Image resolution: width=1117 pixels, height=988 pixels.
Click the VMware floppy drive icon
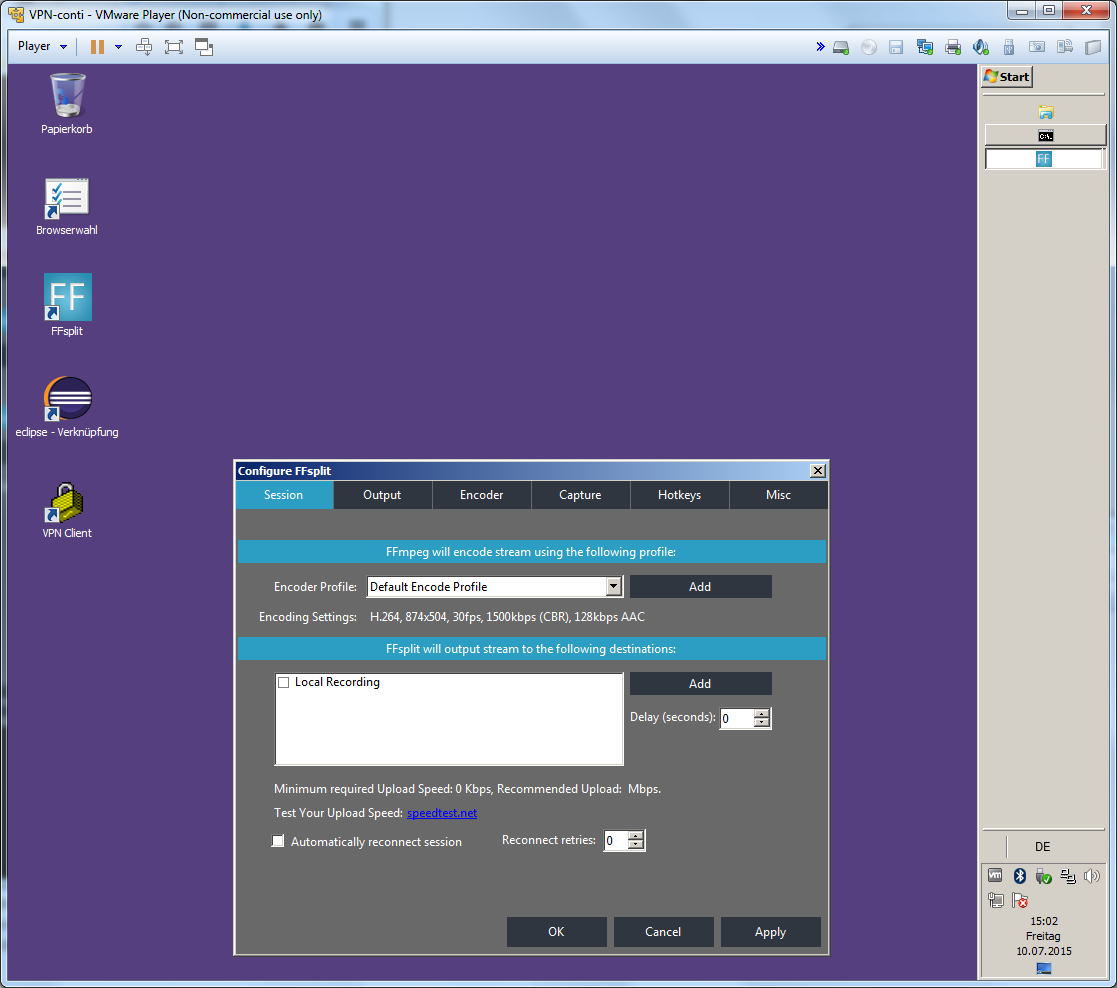[x=896, y=48]
